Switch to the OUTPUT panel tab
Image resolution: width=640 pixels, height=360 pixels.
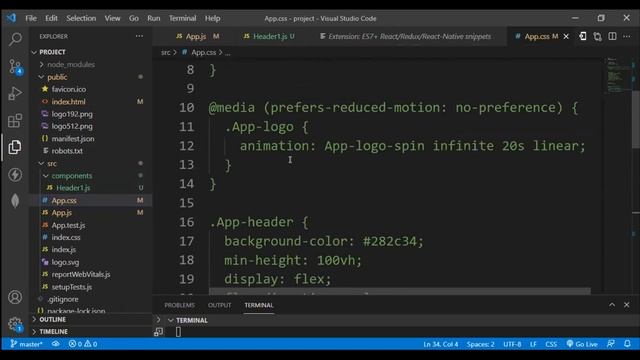(x=220, y=305)
